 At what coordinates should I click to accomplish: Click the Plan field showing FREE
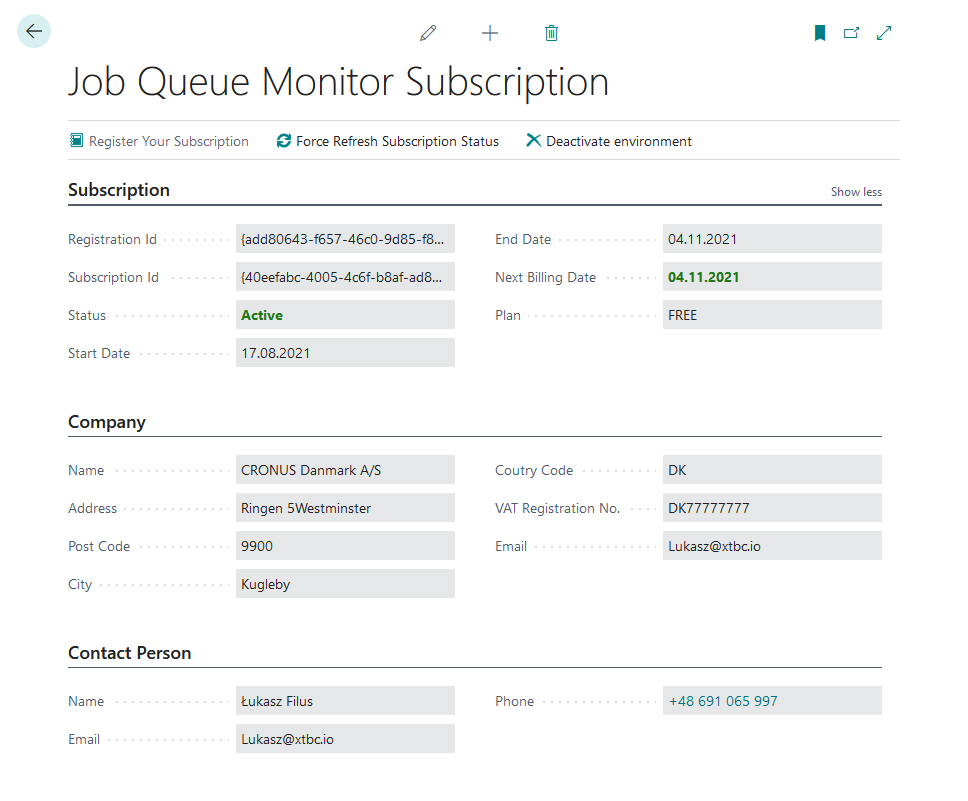(x=772, y=314)
